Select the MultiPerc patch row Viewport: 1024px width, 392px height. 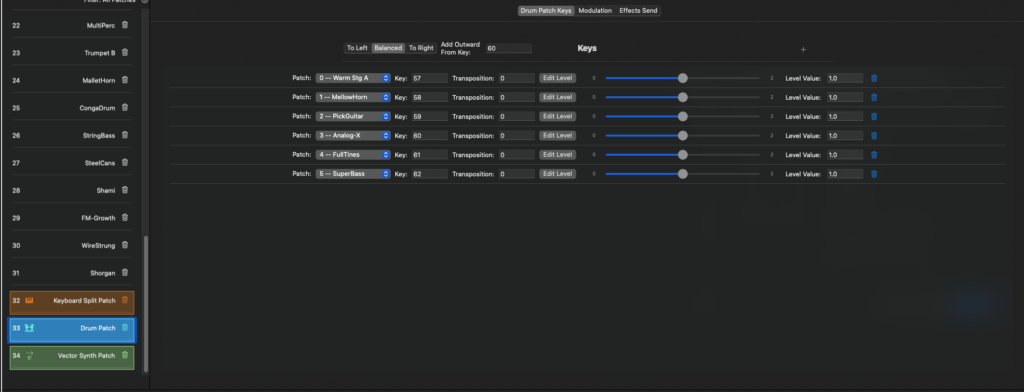[72, 25]
